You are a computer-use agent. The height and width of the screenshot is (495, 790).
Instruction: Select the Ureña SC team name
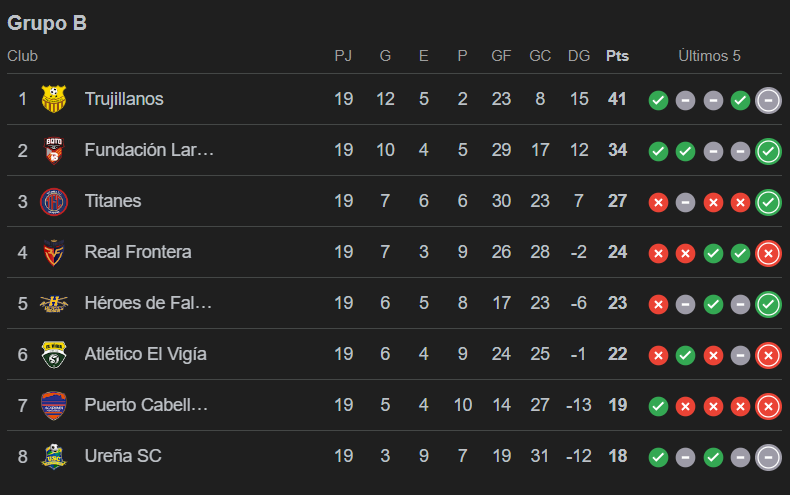pos(123,456)
